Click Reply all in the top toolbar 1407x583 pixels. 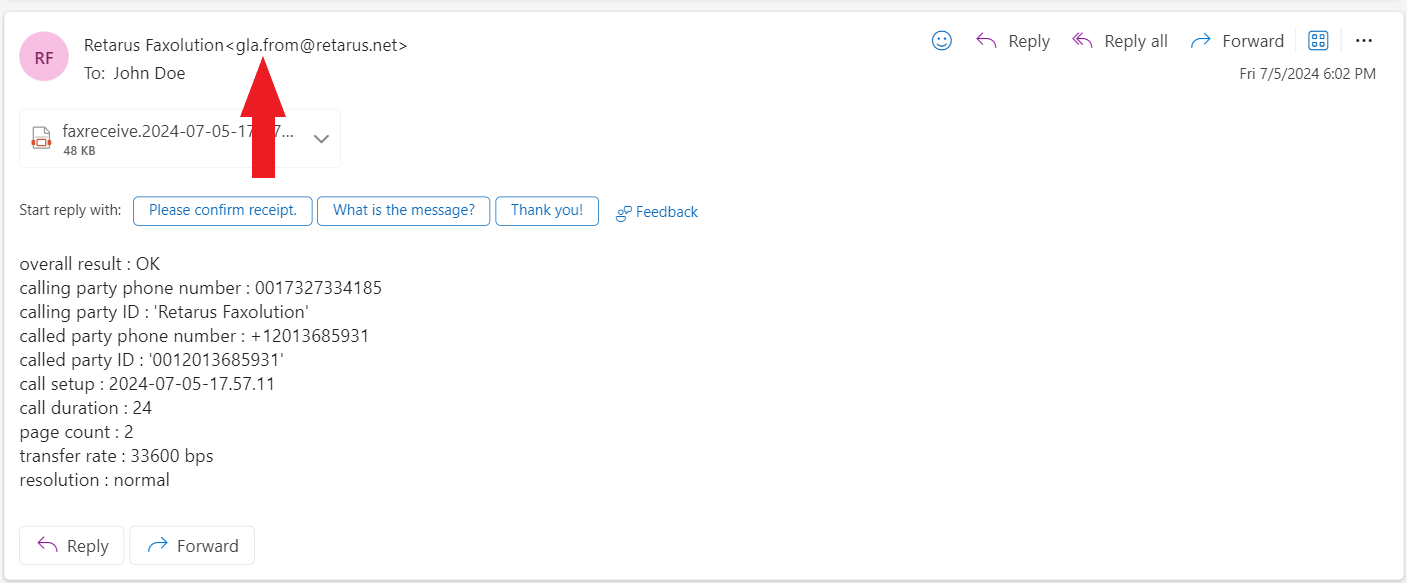point(1120,41)
